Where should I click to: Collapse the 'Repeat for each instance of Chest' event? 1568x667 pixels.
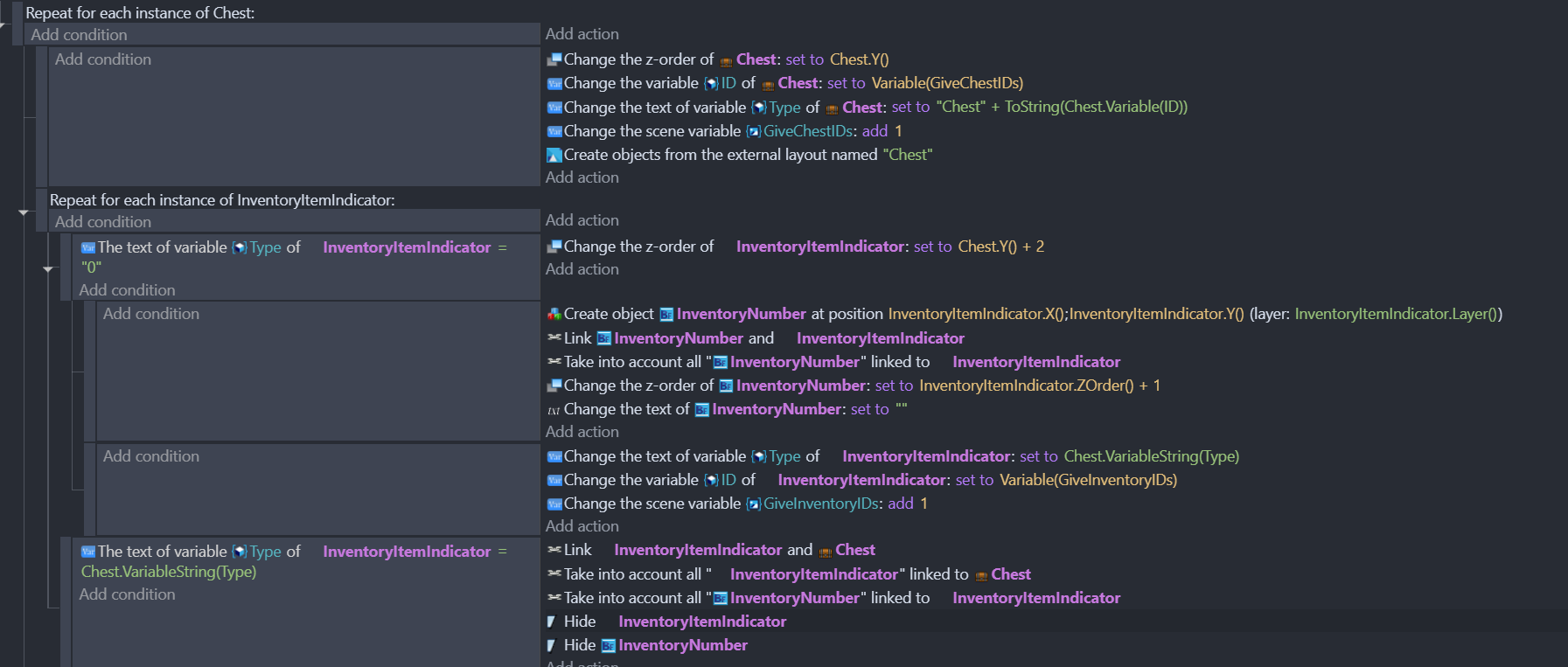(3, 24)
